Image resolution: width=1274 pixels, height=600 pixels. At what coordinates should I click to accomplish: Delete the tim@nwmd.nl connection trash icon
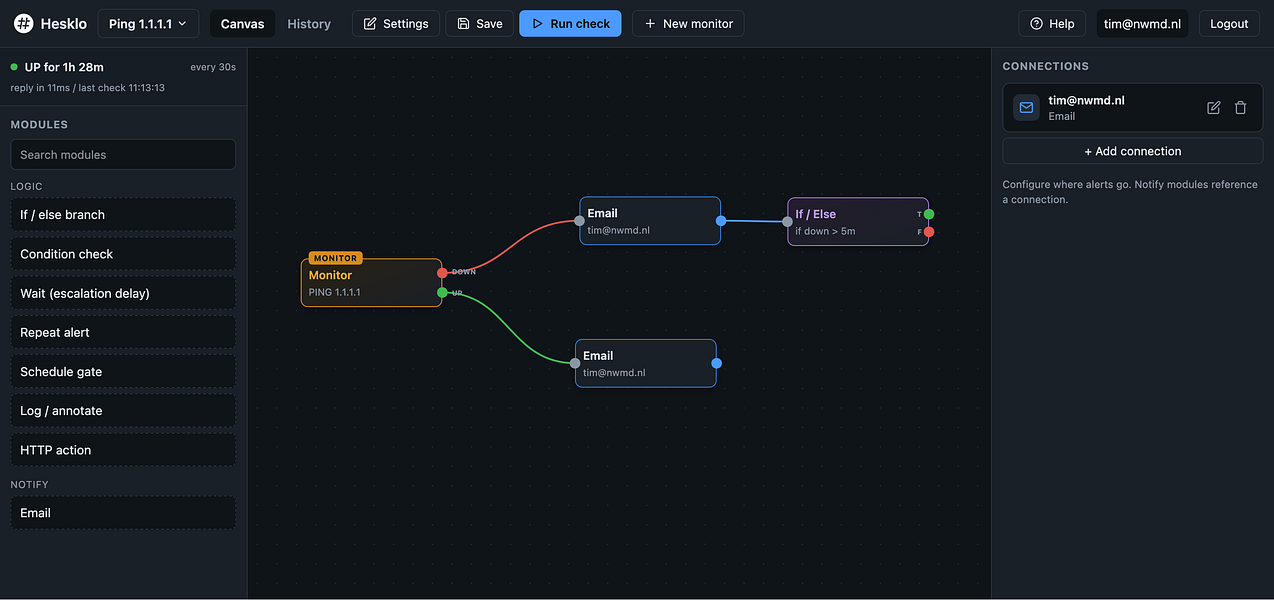tap(1240, 108)
